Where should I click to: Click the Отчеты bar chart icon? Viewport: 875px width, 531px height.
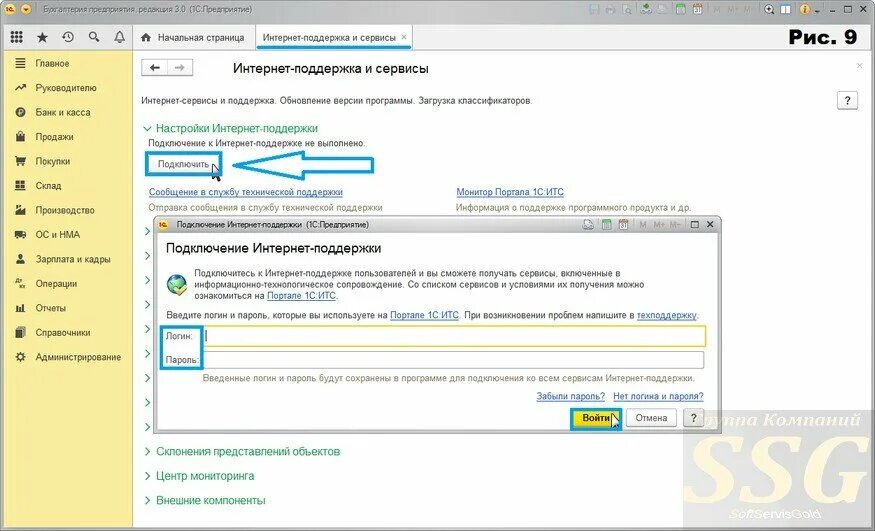pyautogui.click(x=20, y=308)
